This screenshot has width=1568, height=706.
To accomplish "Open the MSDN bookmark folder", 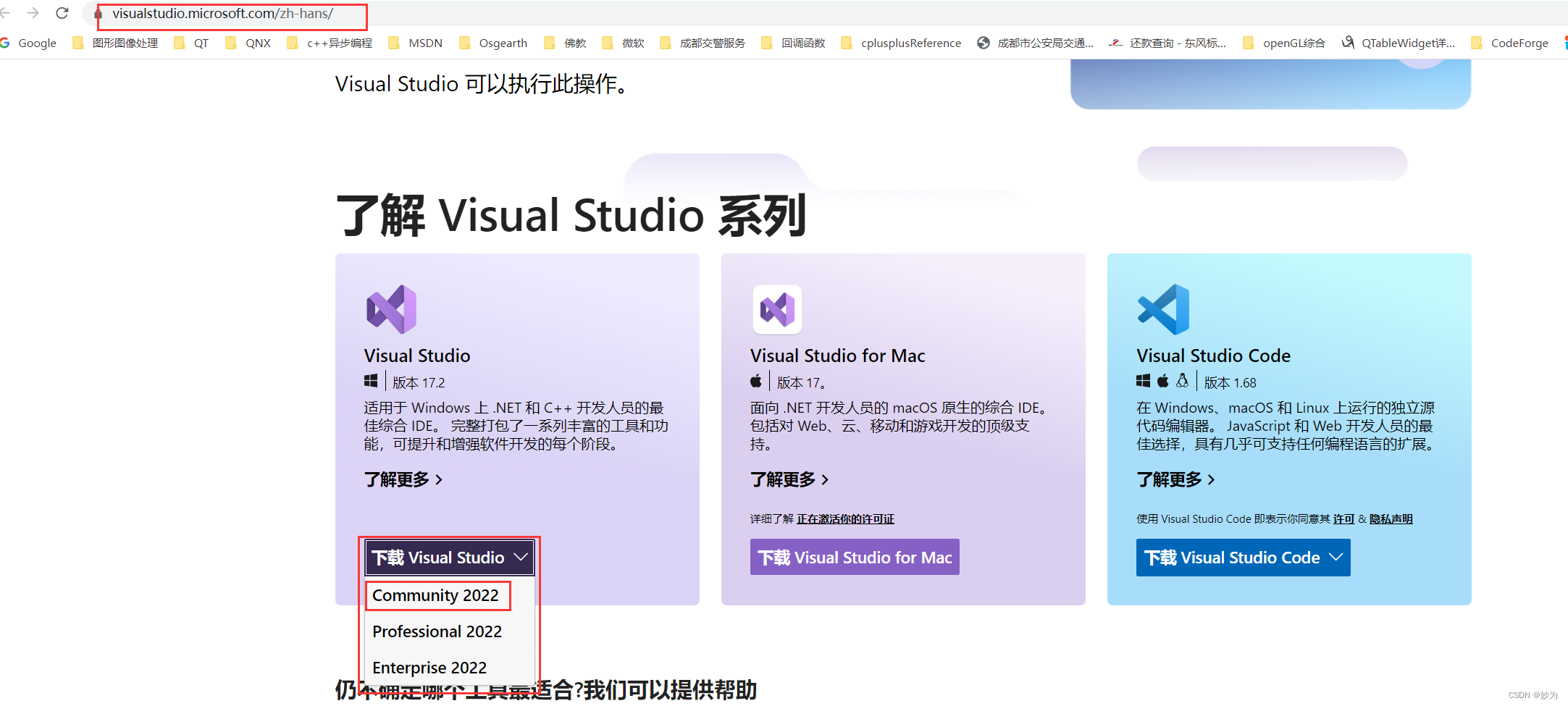I will click(x=415, y=43).
